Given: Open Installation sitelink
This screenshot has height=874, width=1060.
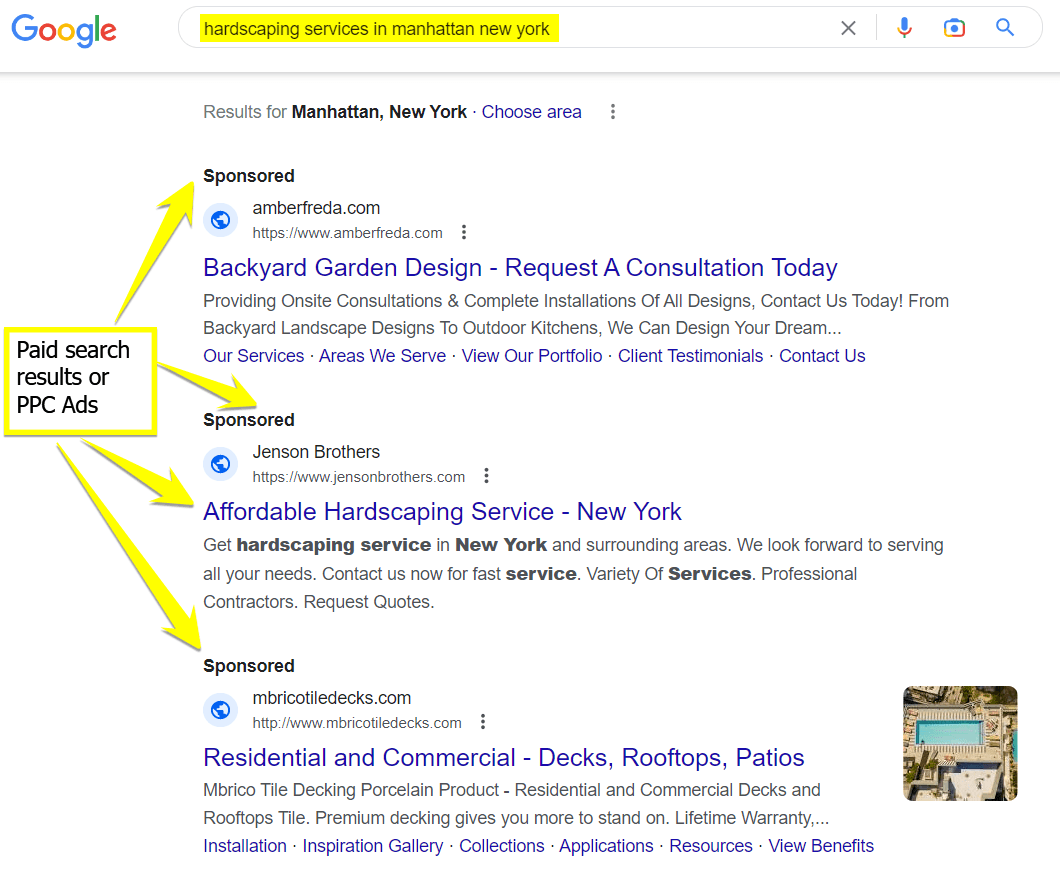Looking at the screenshot, I should 245,846.
